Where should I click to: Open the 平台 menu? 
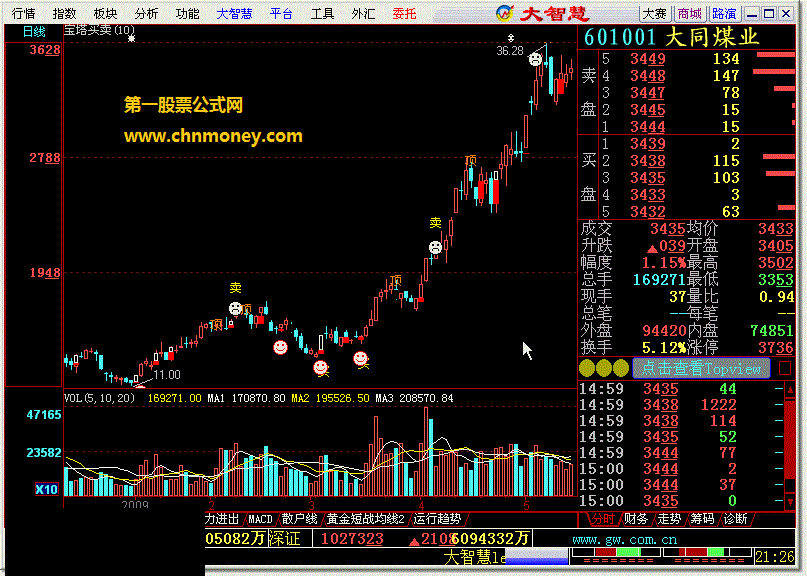[x=281, y=13]
